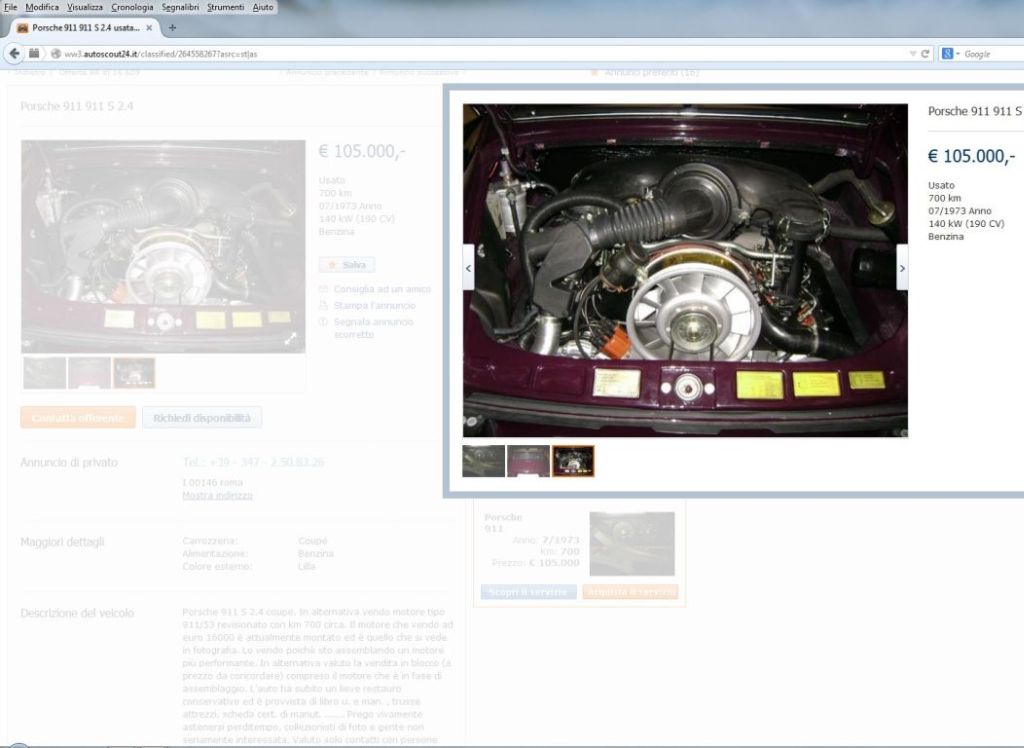Click the large engine bay photo

click(685, 270)
